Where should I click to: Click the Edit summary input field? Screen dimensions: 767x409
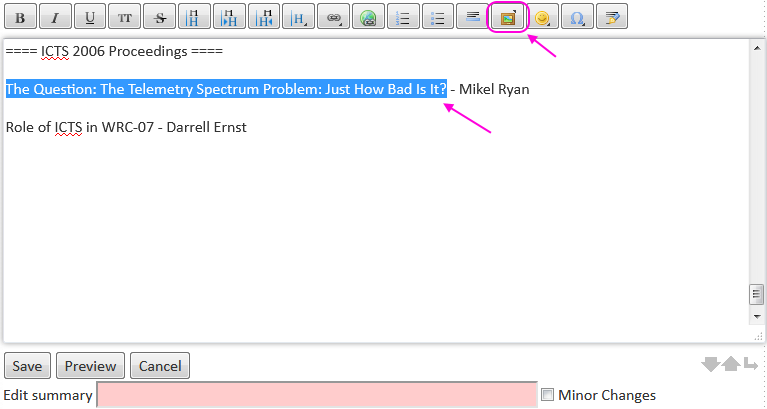(x=316, y=395)
